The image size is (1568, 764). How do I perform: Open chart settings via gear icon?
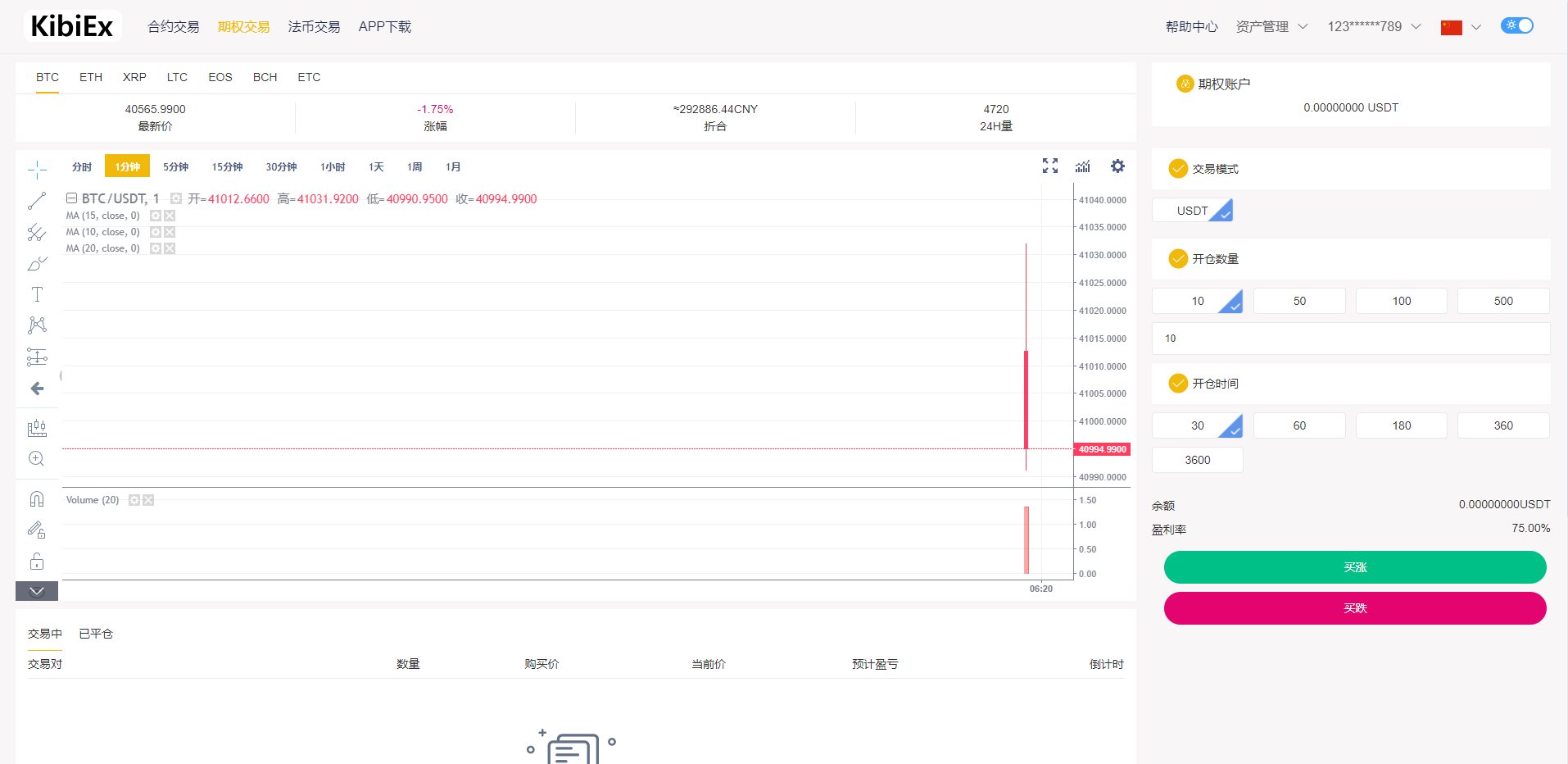pos(1117,166)
